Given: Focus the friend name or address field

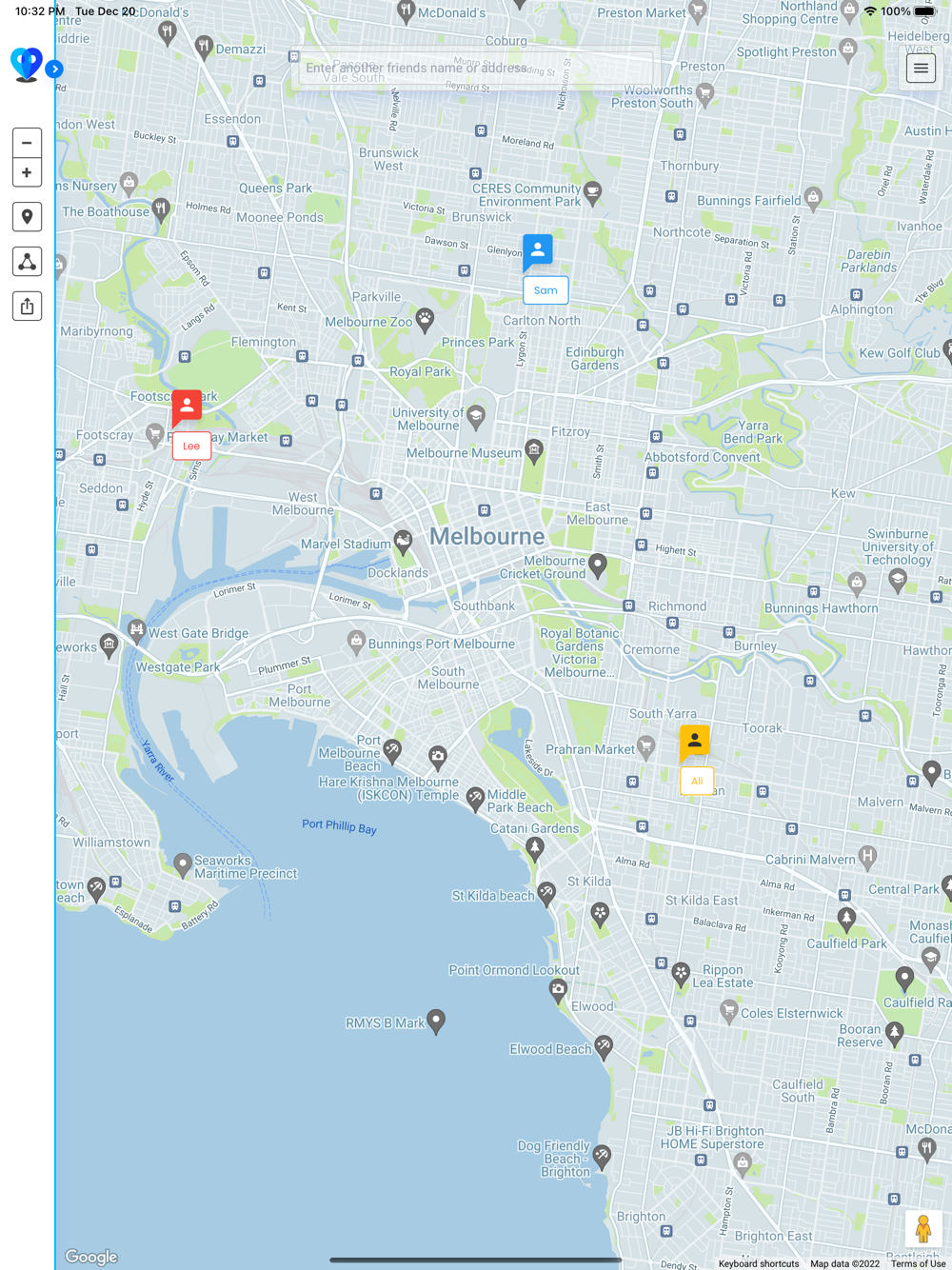Looking at the screenshot, I should pos(474,68).
